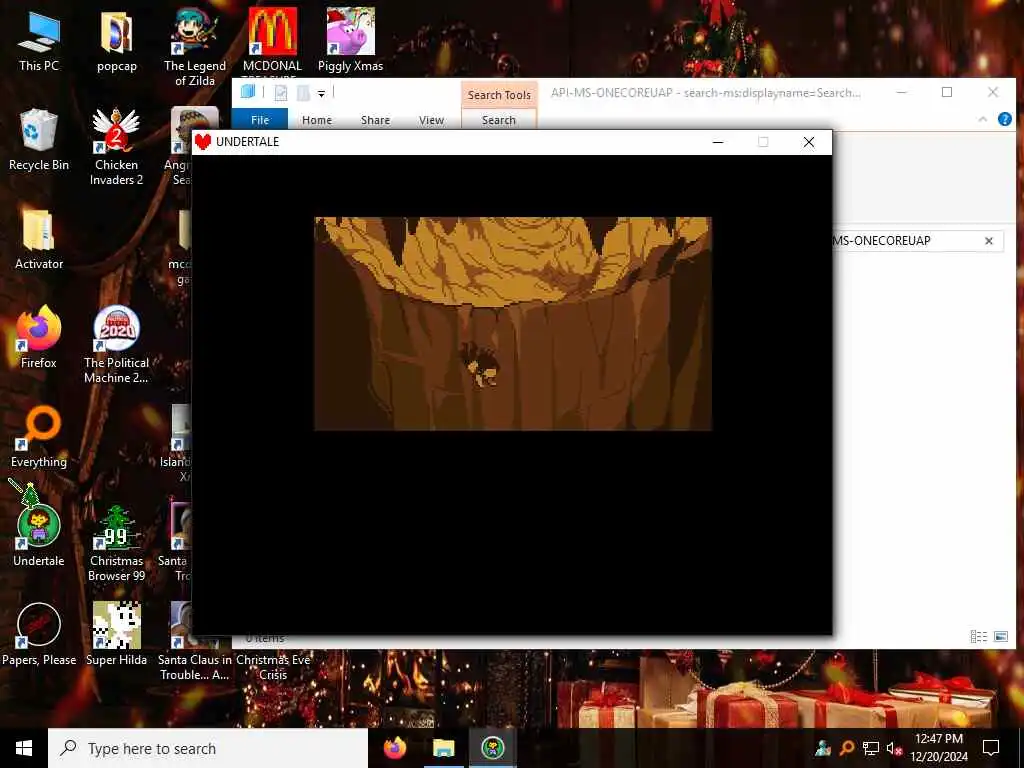The image size is (1024, 768).
Task: Switch File Explorer to details view
Action: 978,636
